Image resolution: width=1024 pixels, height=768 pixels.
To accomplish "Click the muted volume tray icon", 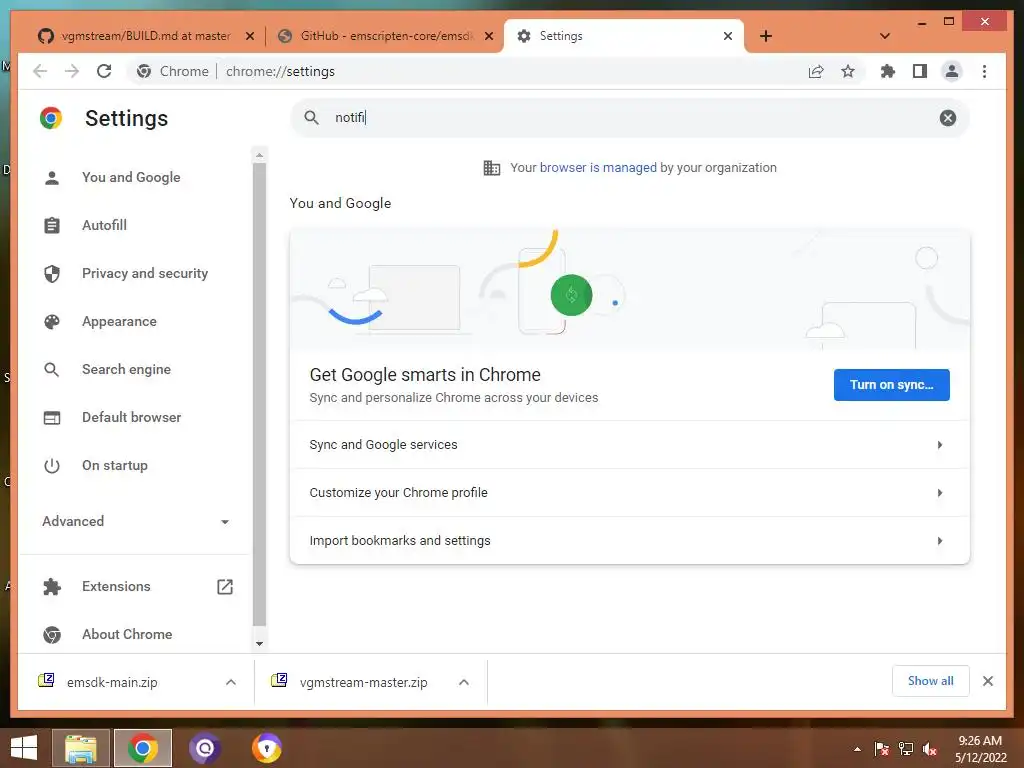I will click(930, 749).
